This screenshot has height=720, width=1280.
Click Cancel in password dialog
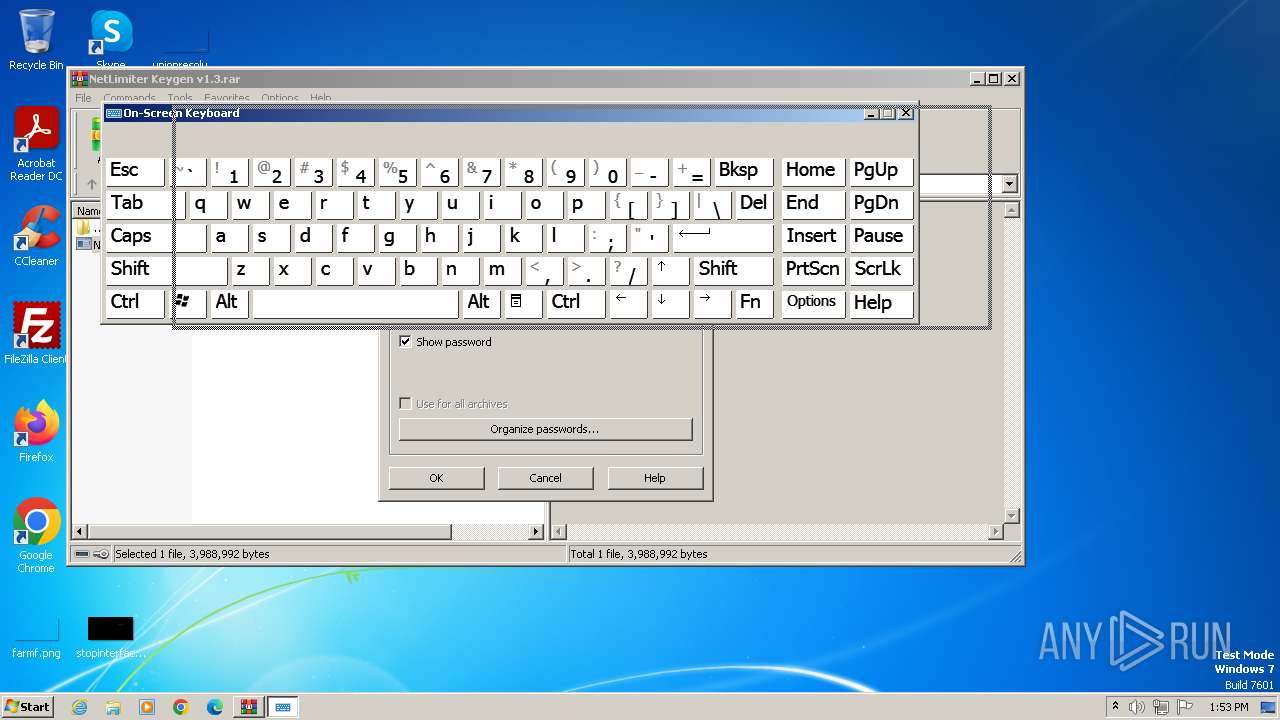coord(545,478)
